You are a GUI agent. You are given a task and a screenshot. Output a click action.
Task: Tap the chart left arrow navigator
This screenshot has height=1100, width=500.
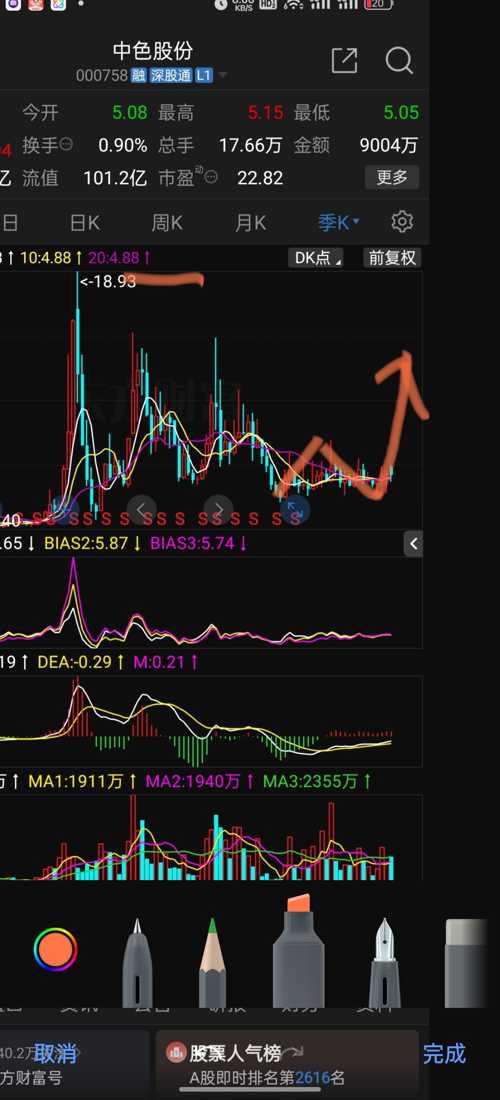[x=142, y=509]
